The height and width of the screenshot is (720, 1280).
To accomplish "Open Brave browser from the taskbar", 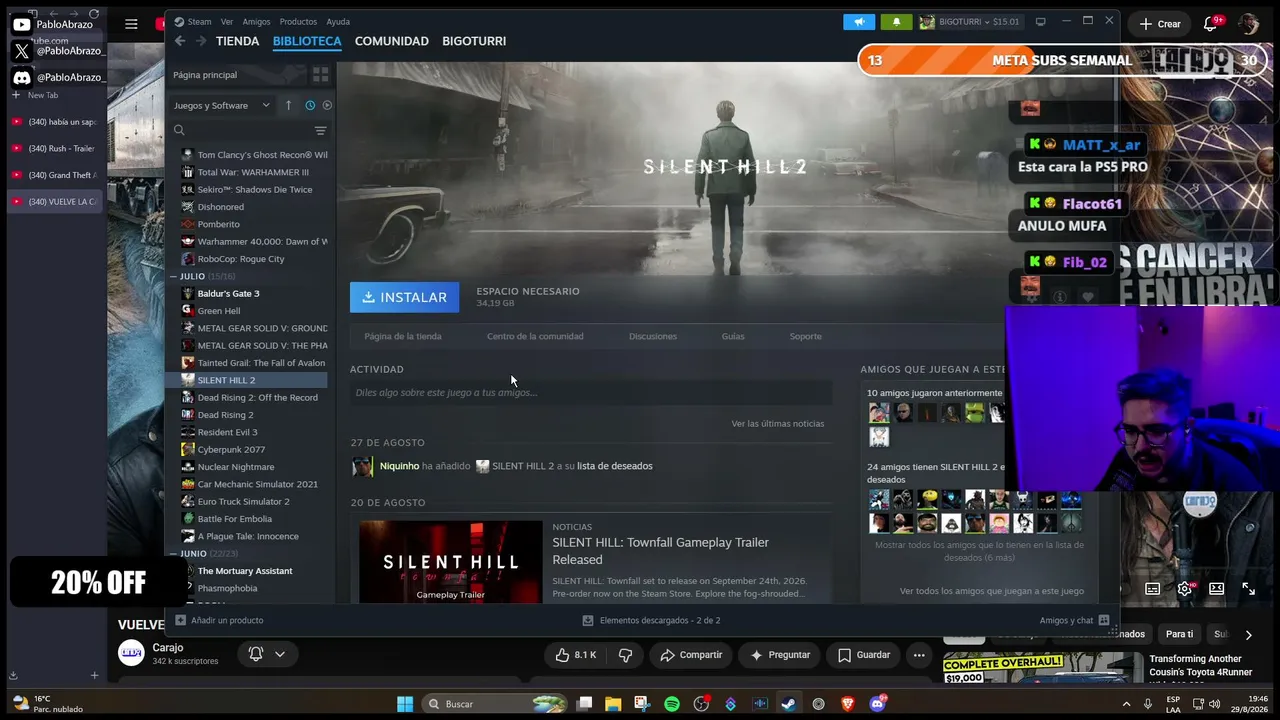I will (x=848, y=704).
